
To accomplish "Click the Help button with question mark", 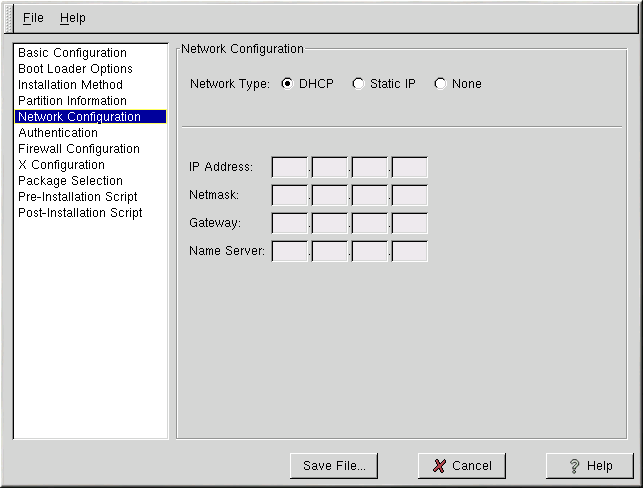I will [589, 466].
